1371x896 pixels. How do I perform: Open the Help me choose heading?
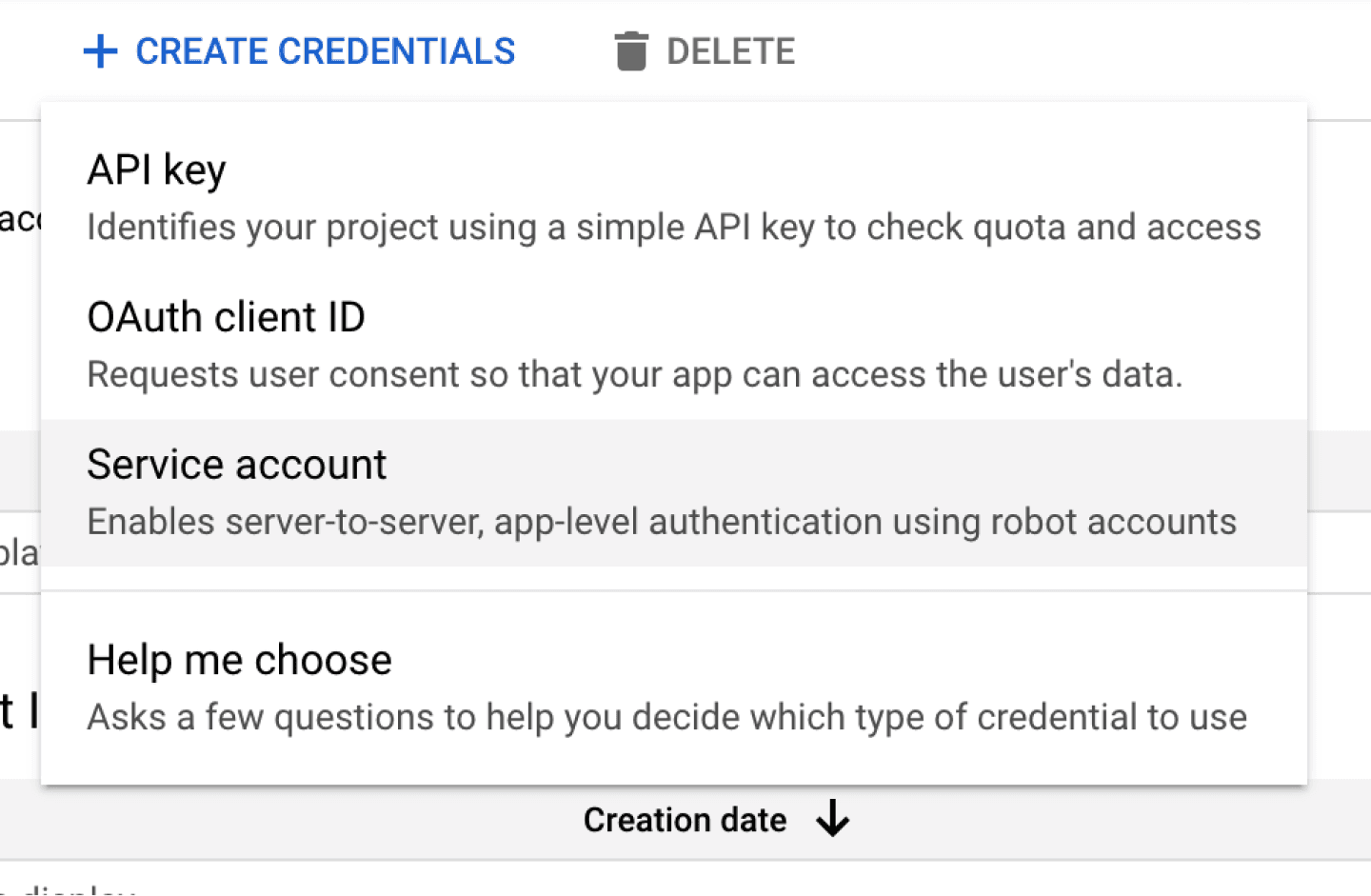coord(239,661)
